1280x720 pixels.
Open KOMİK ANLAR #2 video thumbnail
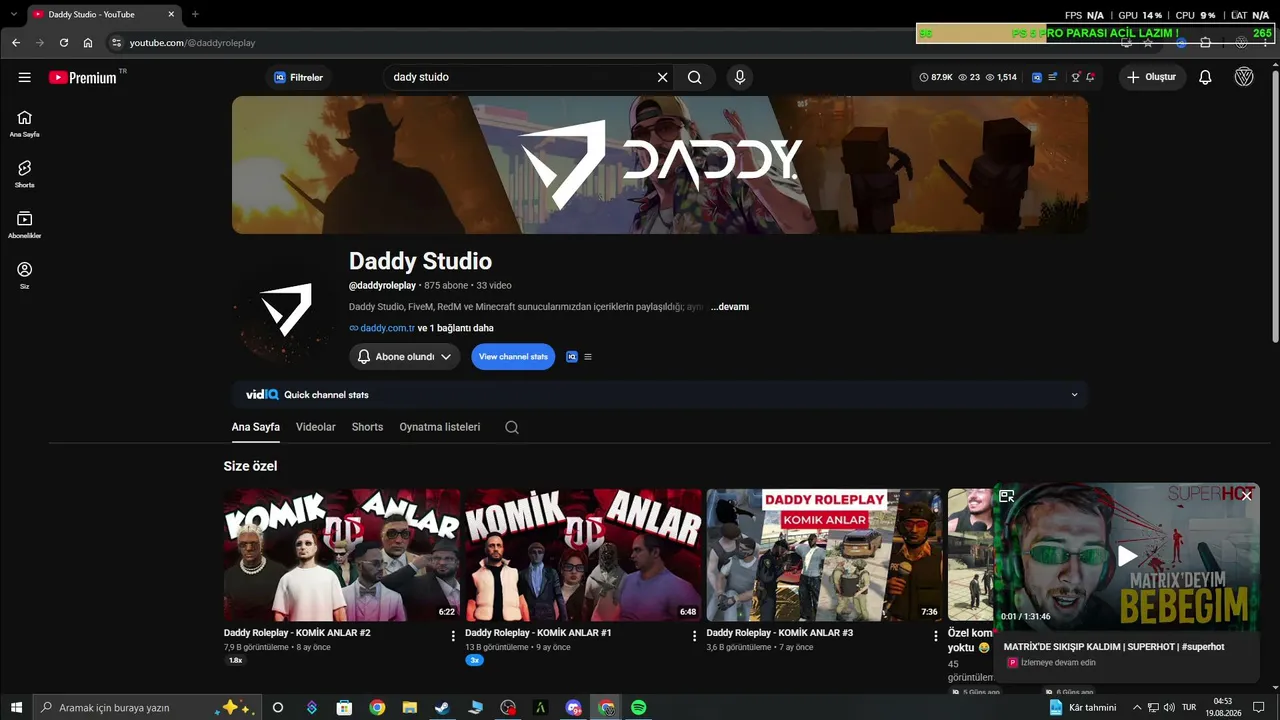pos(342,555)
